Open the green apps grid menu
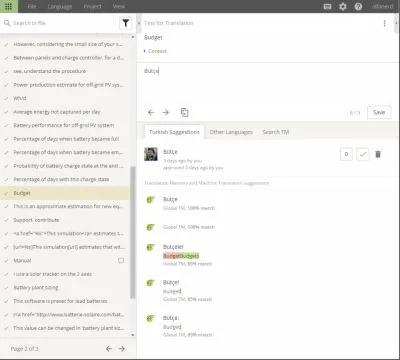 (9, 6)
